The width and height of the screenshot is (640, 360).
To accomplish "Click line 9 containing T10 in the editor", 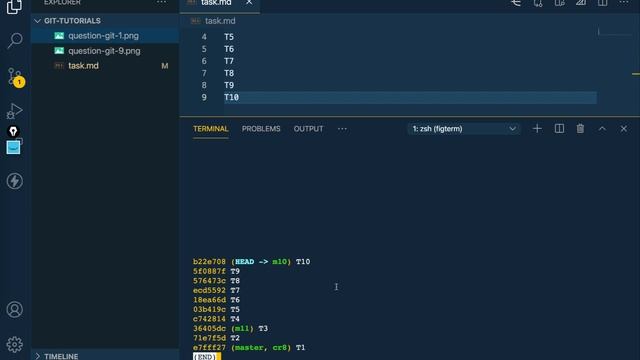I will tap(410, 97).
